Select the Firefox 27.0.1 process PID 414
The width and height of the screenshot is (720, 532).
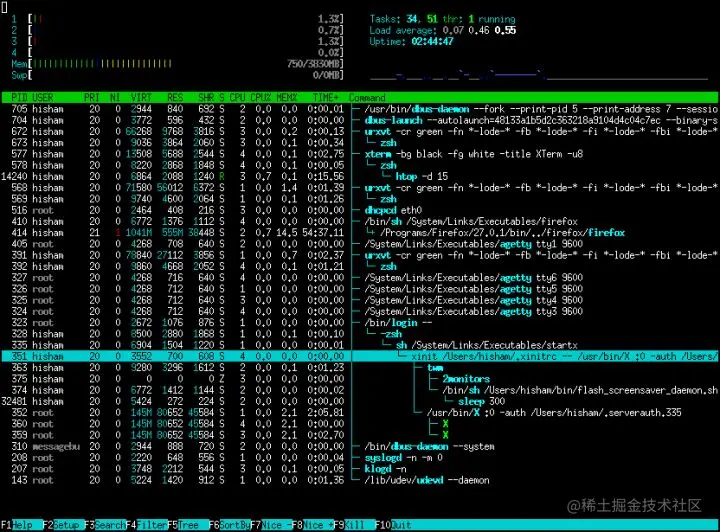[360, 233]
